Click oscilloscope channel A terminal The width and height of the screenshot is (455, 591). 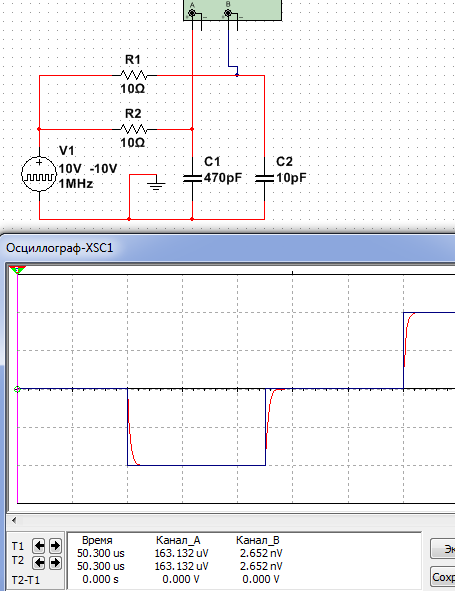(x=192, y=13)
